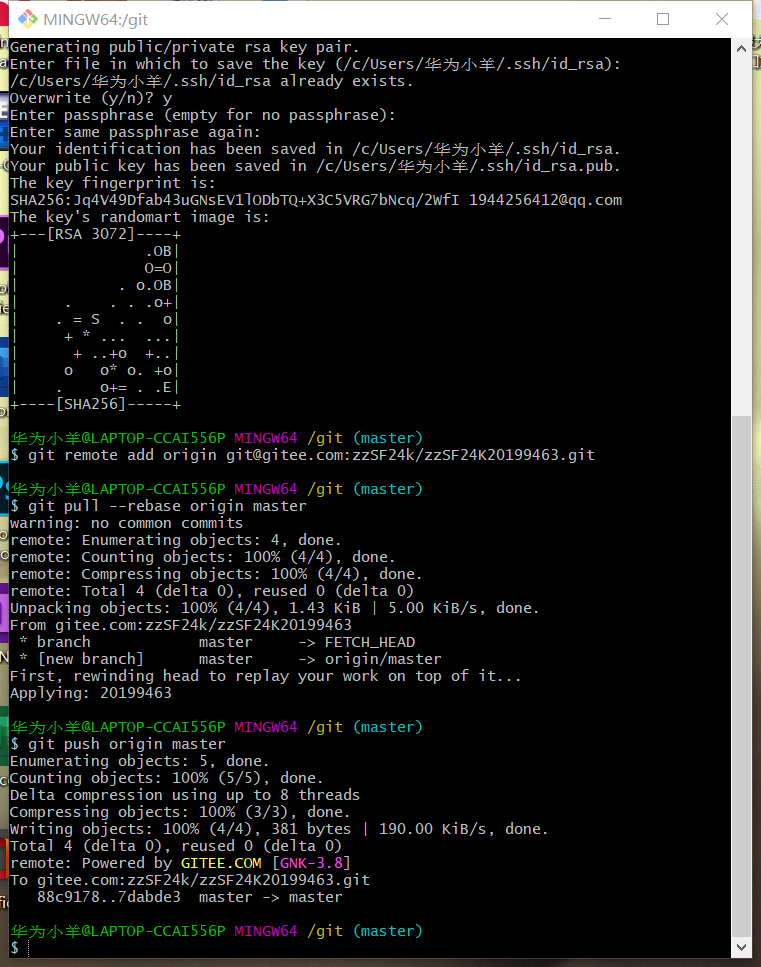
Task: Click the 'git remote add origin' command line
Action: tap(303, 455)
